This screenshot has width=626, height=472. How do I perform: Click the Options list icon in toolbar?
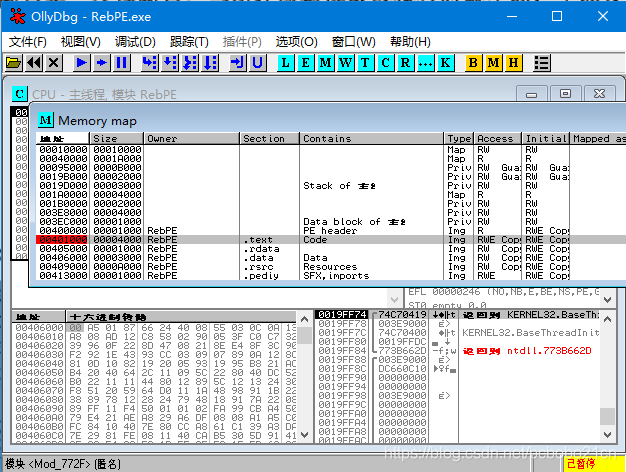click(542, 63)
